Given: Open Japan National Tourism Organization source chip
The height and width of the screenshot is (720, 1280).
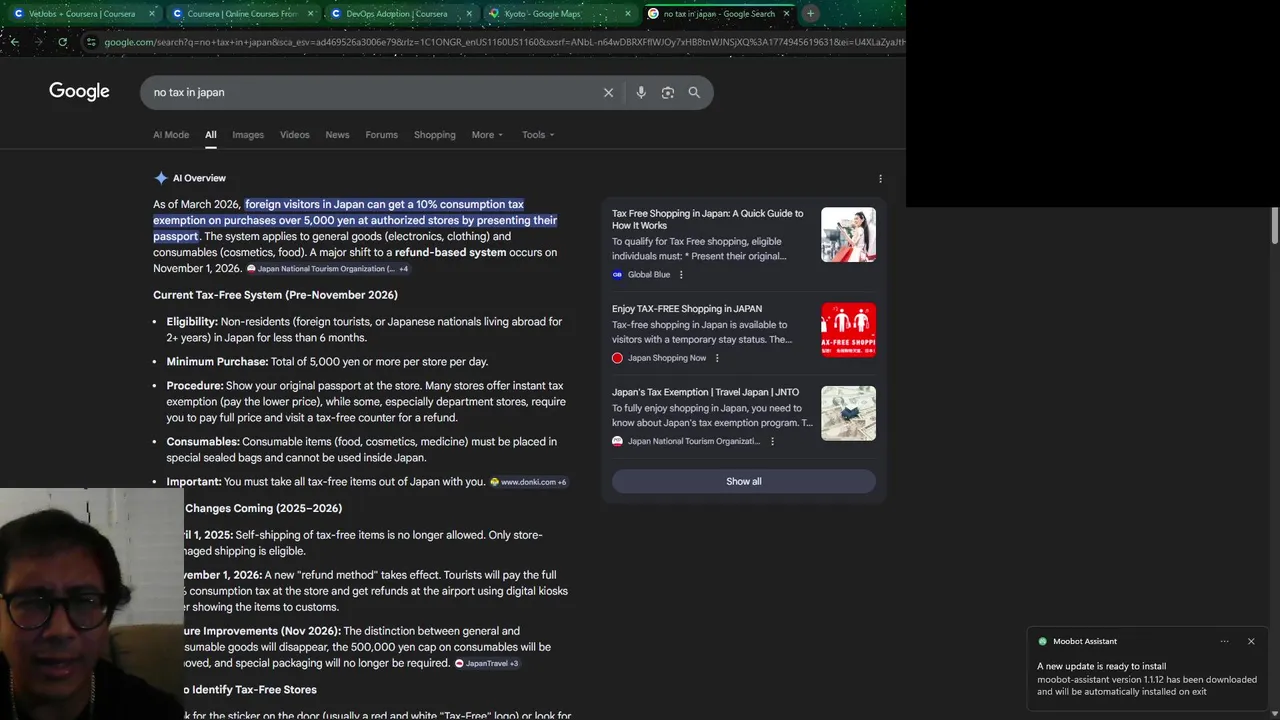Looking at the screenshot, I should coord(327,269).
